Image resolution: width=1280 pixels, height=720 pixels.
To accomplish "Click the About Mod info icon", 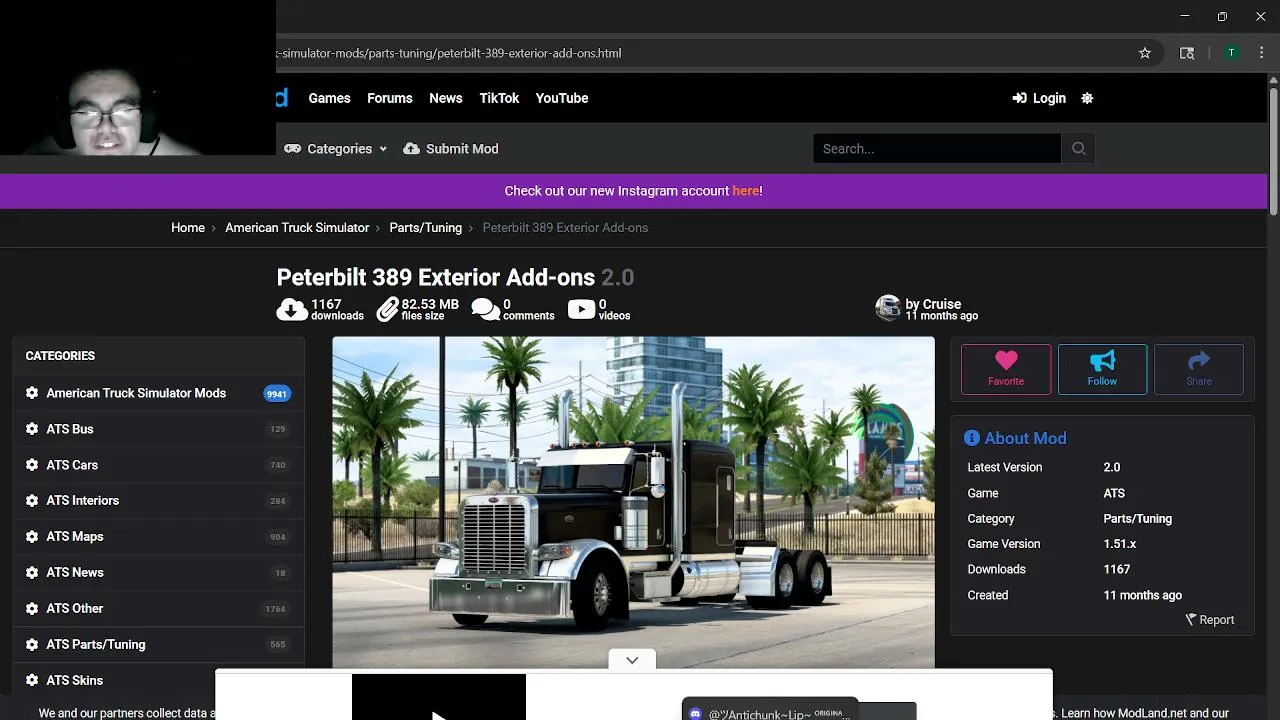I will click(x=972, y=438).
